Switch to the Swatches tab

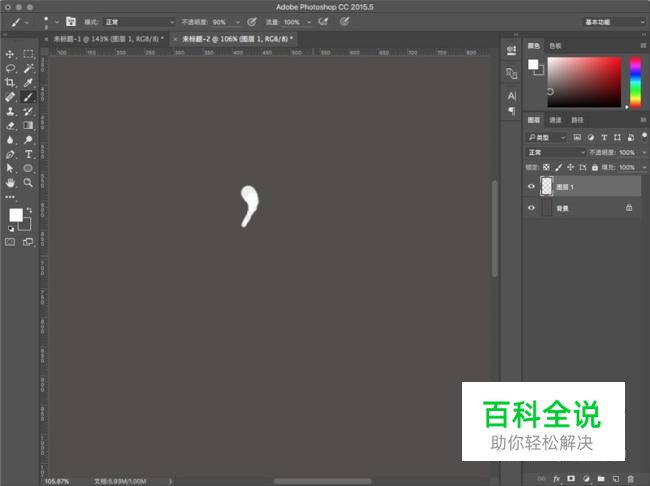(x=555, y=46)
